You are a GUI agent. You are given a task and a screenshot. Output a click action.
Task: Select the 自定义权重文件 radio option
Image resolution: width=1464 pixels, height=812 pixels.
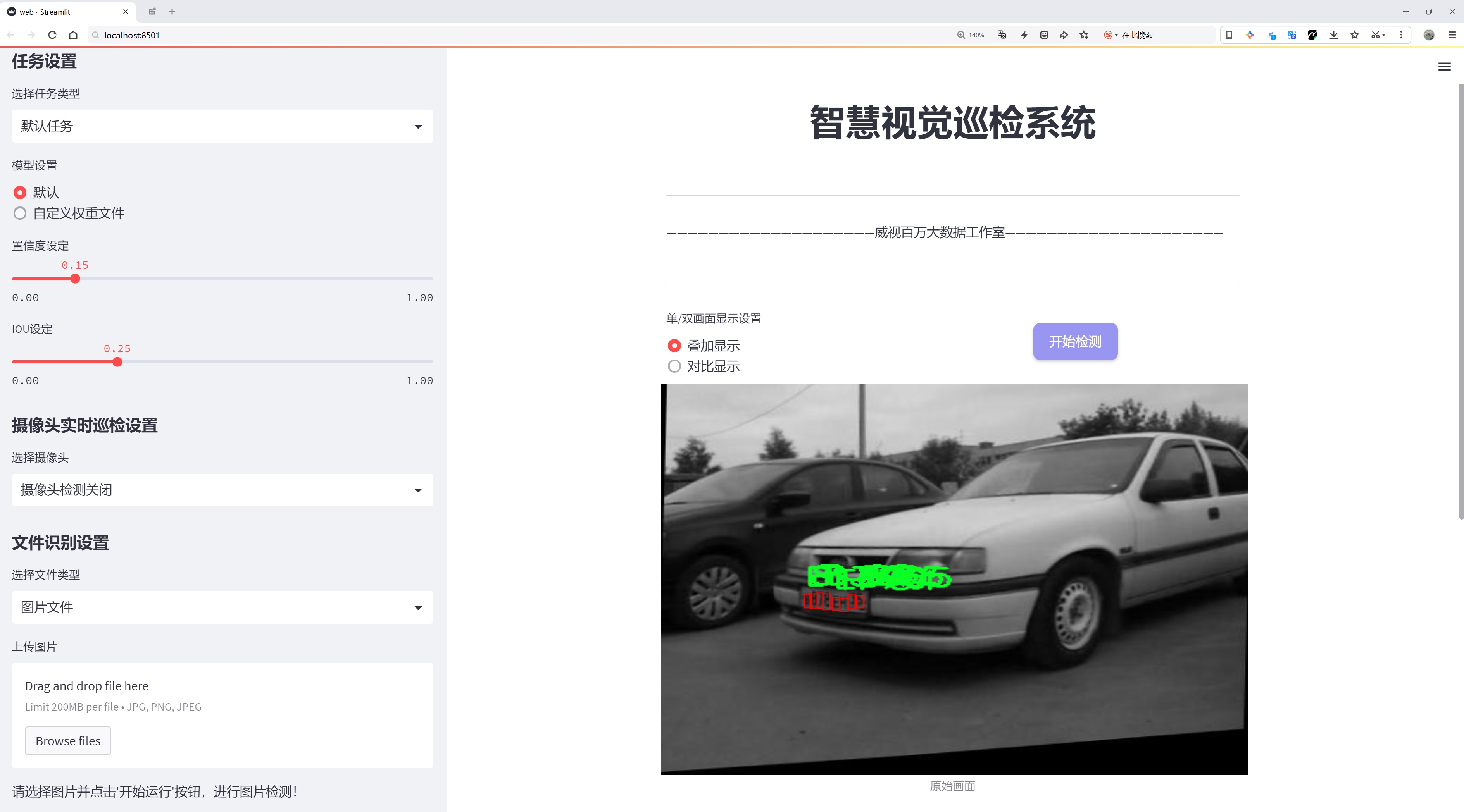pos(21,213)
